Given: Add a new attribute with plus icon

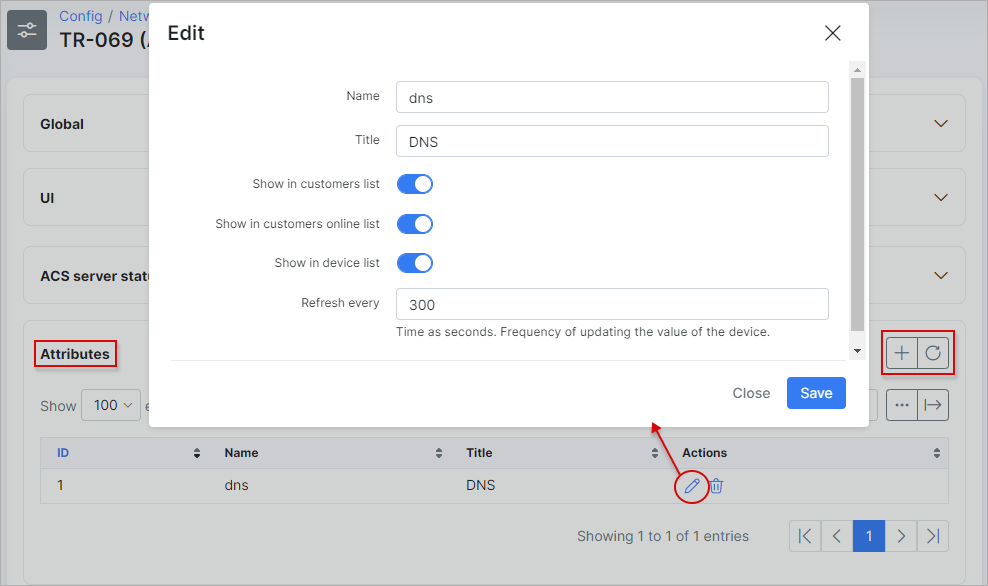Looking at the screenshot, I should pyautogui.click(x=902, y=353).
